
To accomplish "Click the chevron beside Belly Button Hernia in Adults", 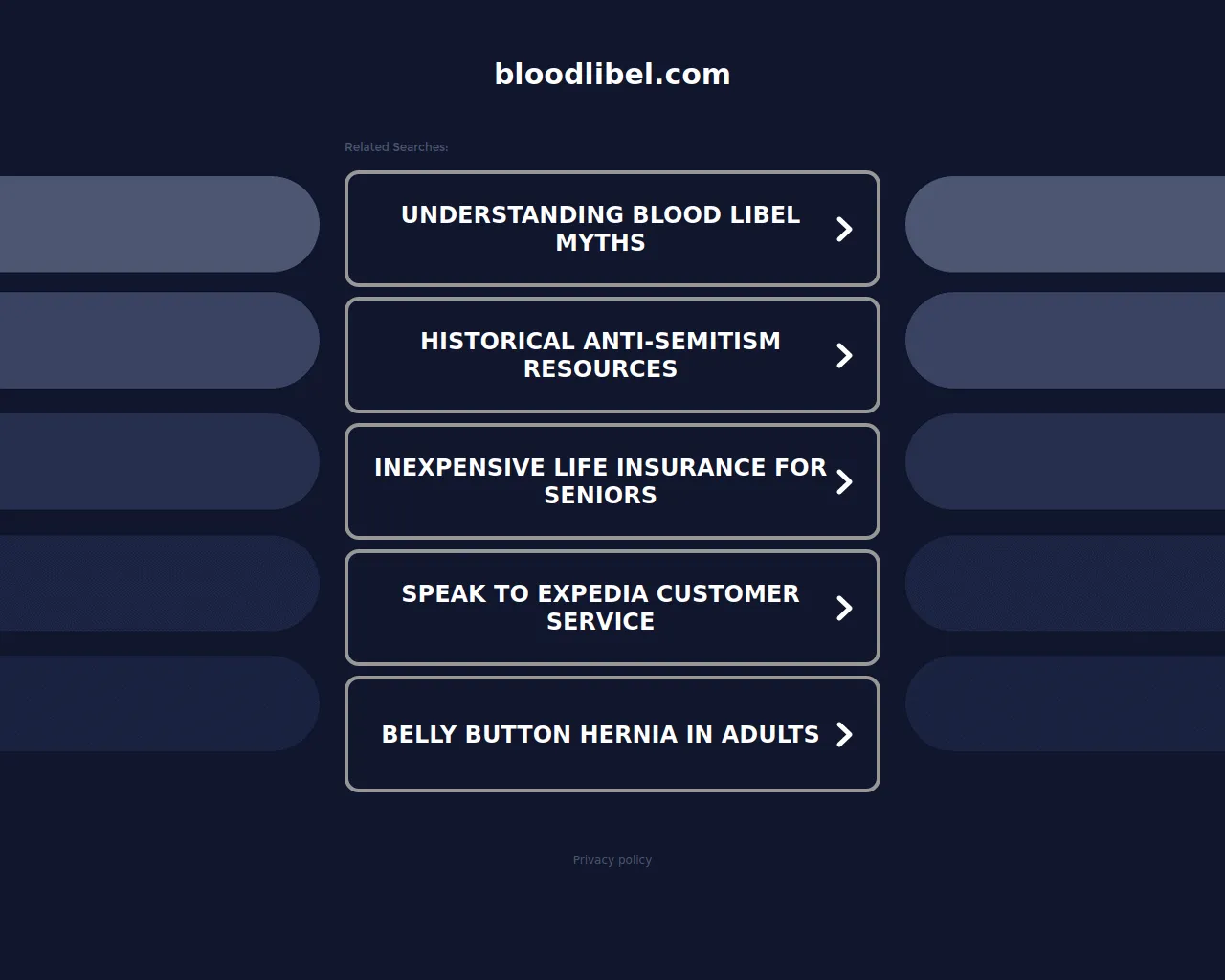I will [844, 734].
